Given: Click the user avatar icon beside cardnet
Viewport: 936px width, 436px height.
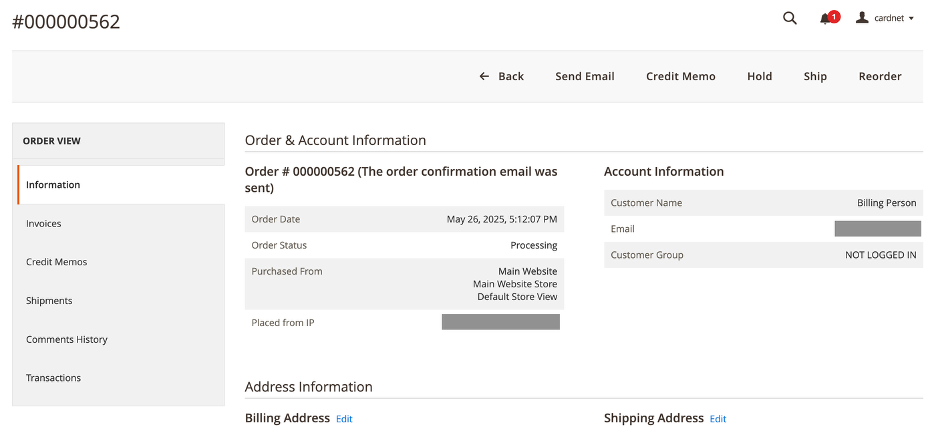Looking at the screenshot, I should (x=861, y=18).
